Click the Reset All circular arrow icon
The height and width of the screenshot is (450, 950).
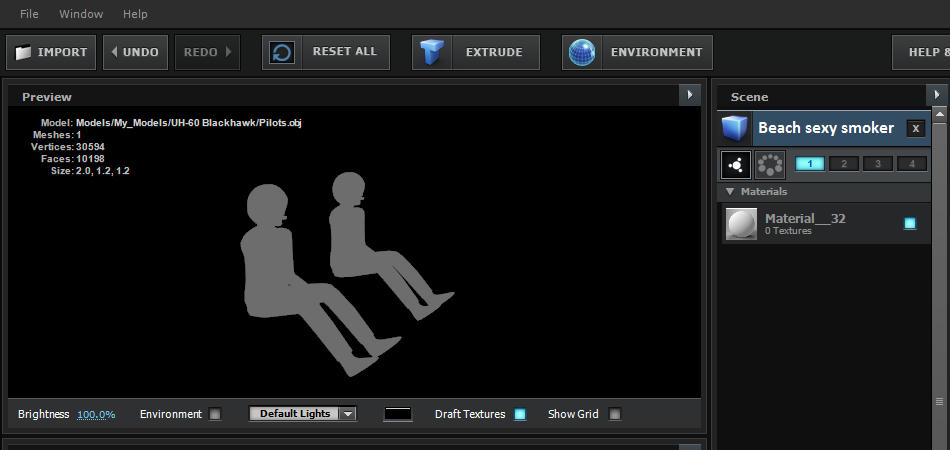[x=282, y=52]
